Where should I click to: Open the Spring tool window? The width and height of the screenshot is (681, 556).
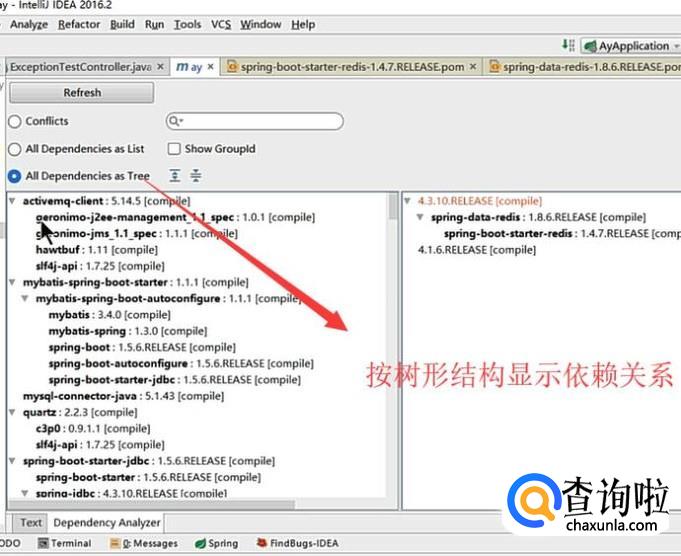pyautogui.click(x=216, y=543)
